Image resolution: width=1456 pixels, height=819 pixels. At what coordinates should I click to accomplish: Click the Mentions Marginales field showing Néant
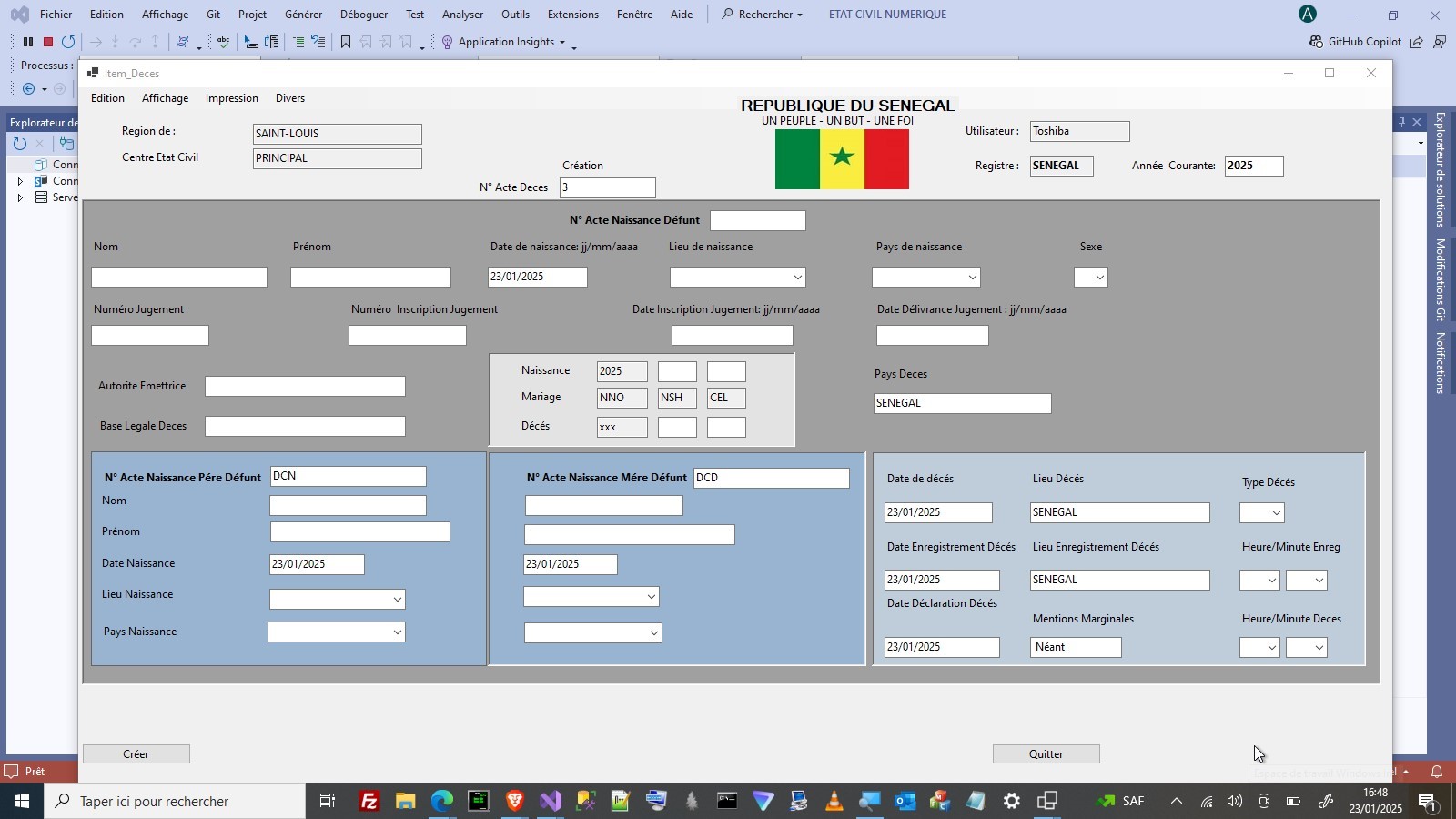click(1077, 648)
